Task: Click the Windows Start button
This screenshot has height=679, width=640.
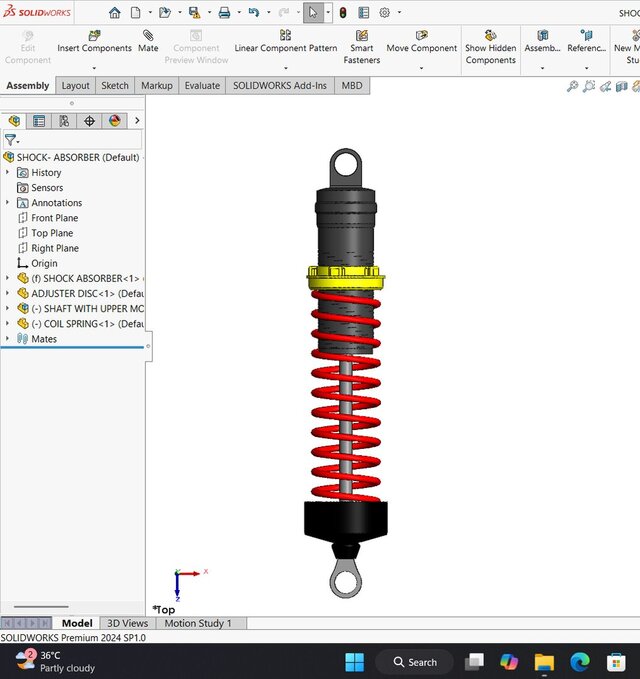Action: [x=355, y=662]
